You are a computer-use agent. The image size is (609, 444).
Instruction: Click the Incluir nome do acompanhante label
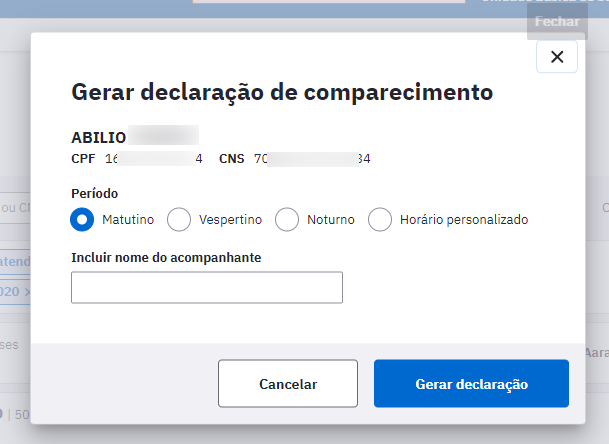(x=166, y=258)
